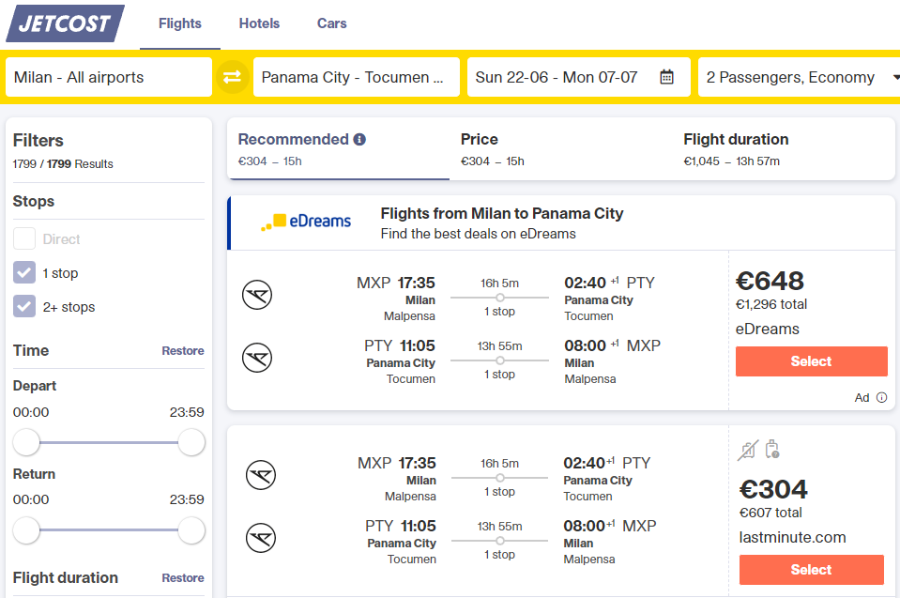Viewport: 900px width, 598px height.
Task: Click the info icon beside Recommended
Action: [360, 139]
